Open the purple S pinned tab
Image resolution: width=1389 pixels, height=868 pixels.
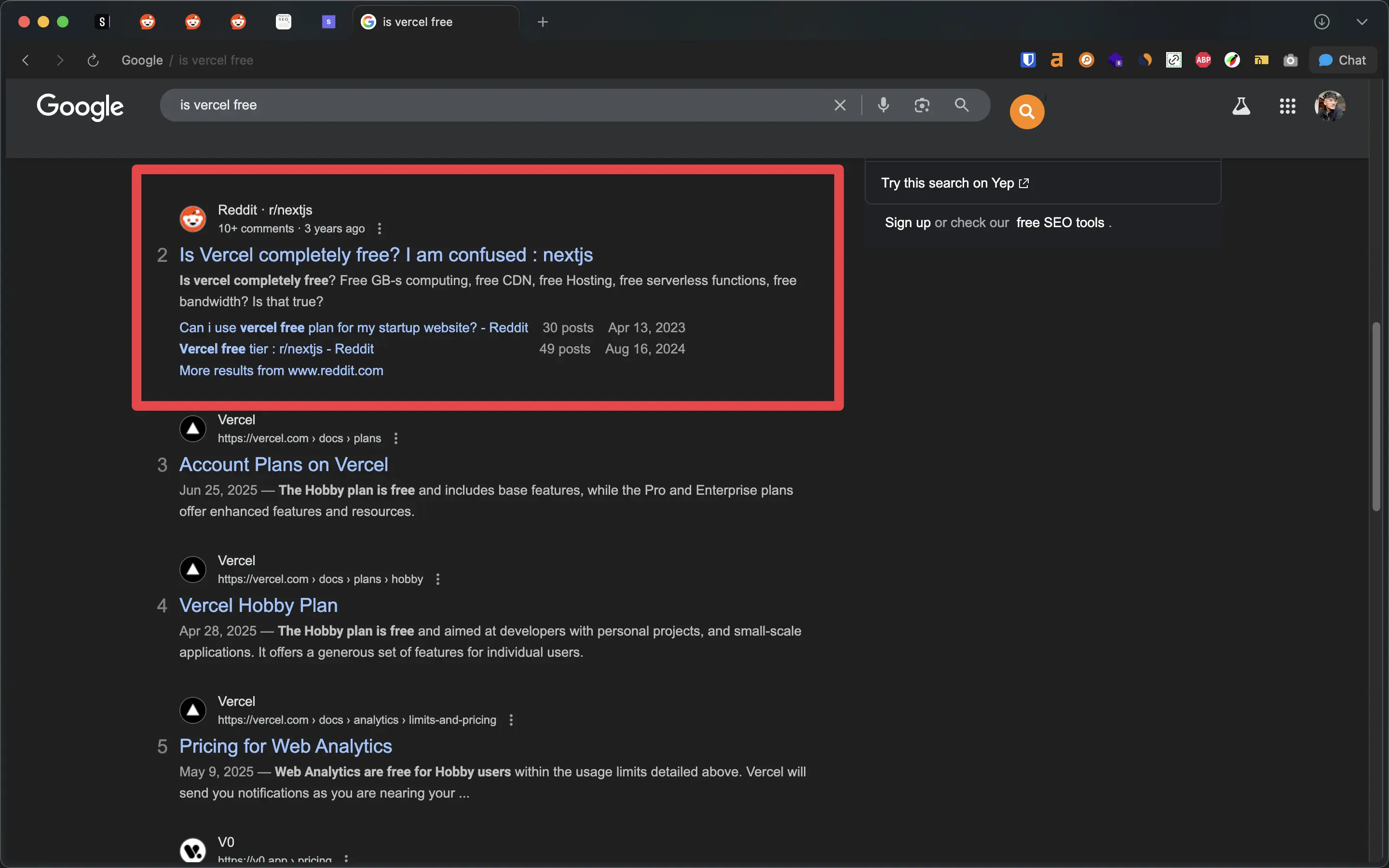[x=328, y=22]
